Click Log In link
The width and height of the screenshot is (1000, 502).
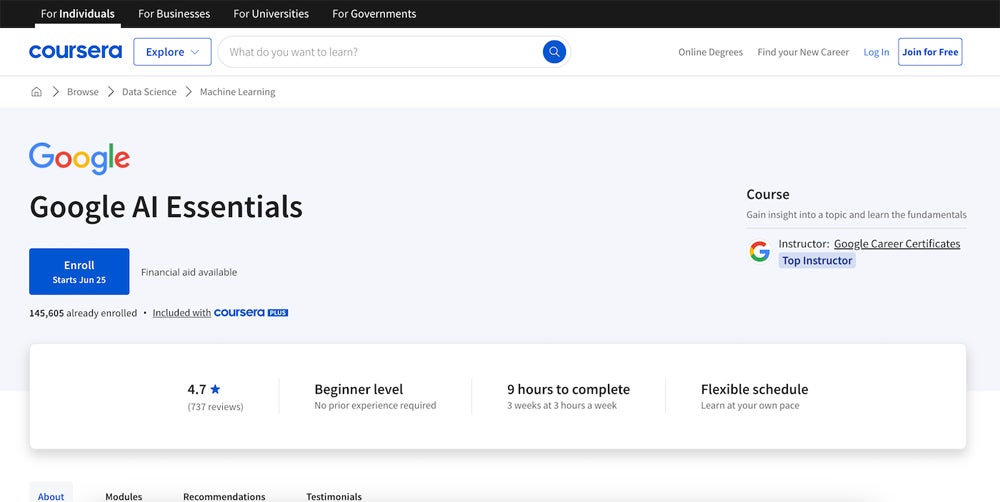(876, 52)
